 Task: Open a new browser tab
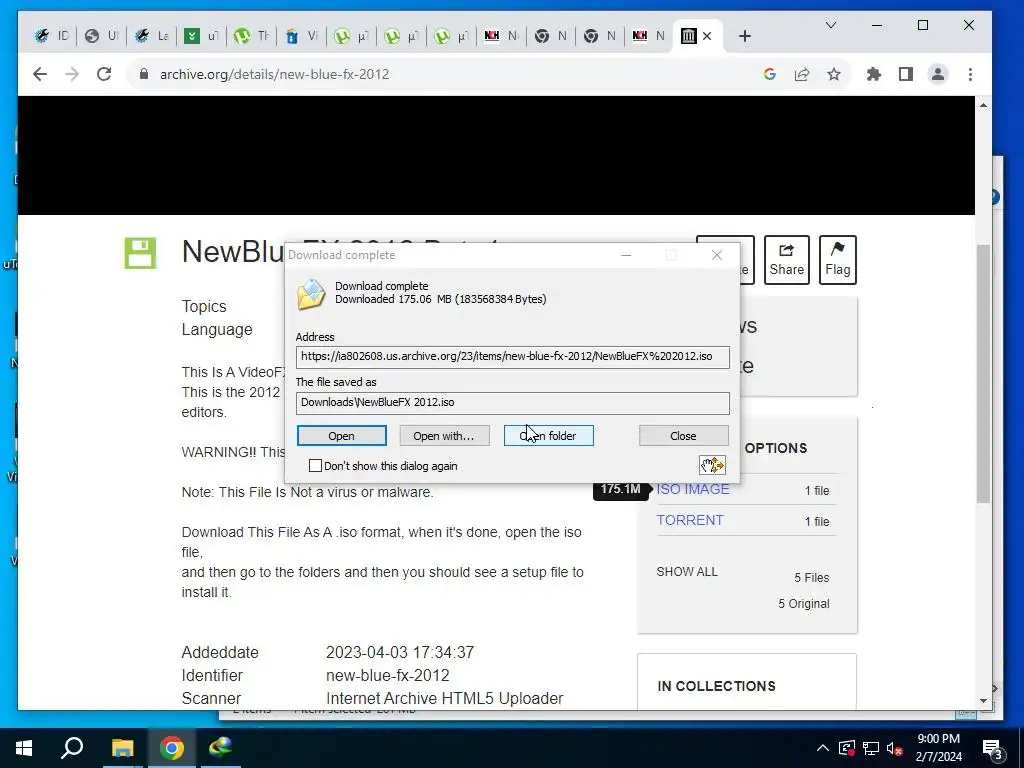coord(745,36)
